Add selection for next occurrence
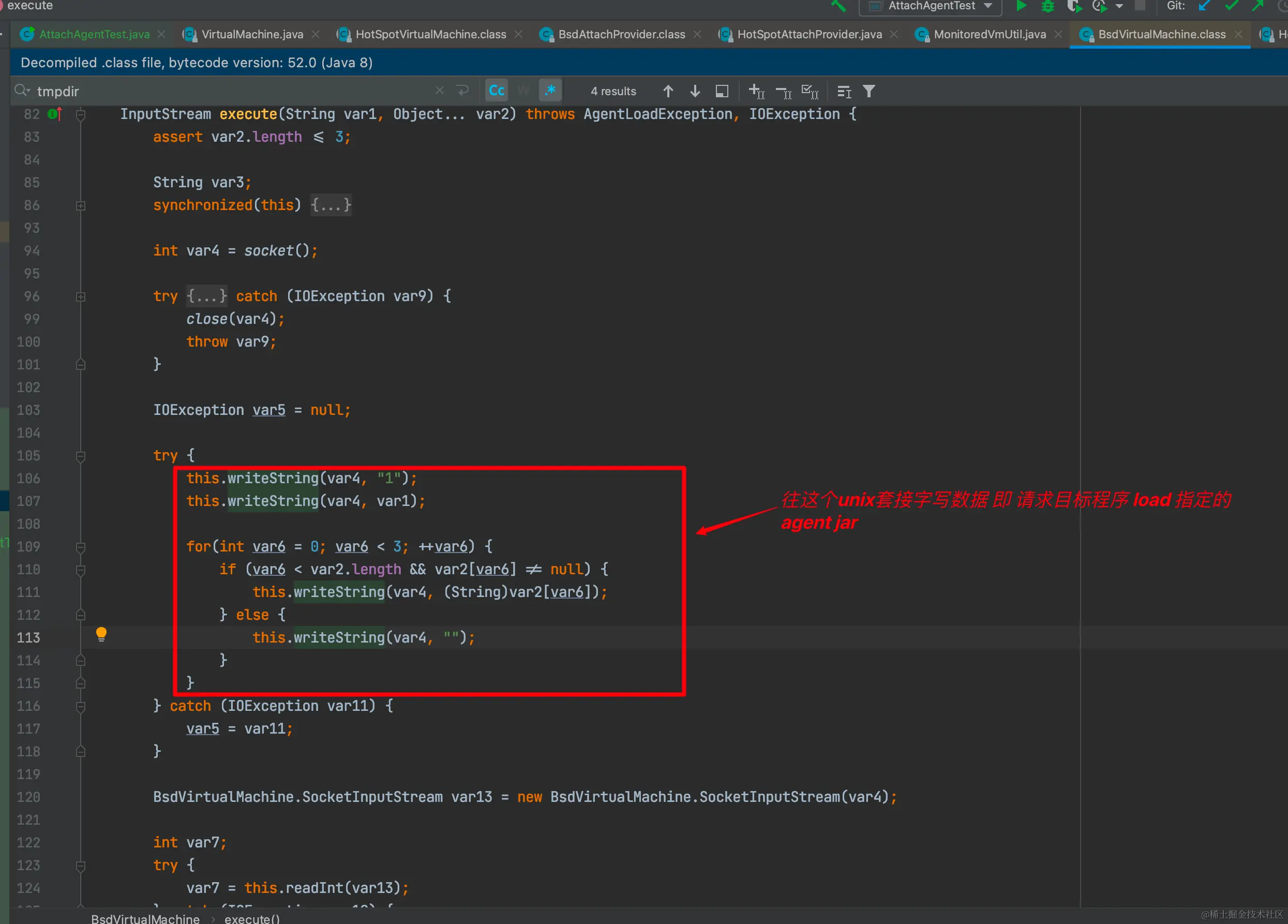Image resolution: width=1288 pixels, height=924 pixels. (756, 91)
